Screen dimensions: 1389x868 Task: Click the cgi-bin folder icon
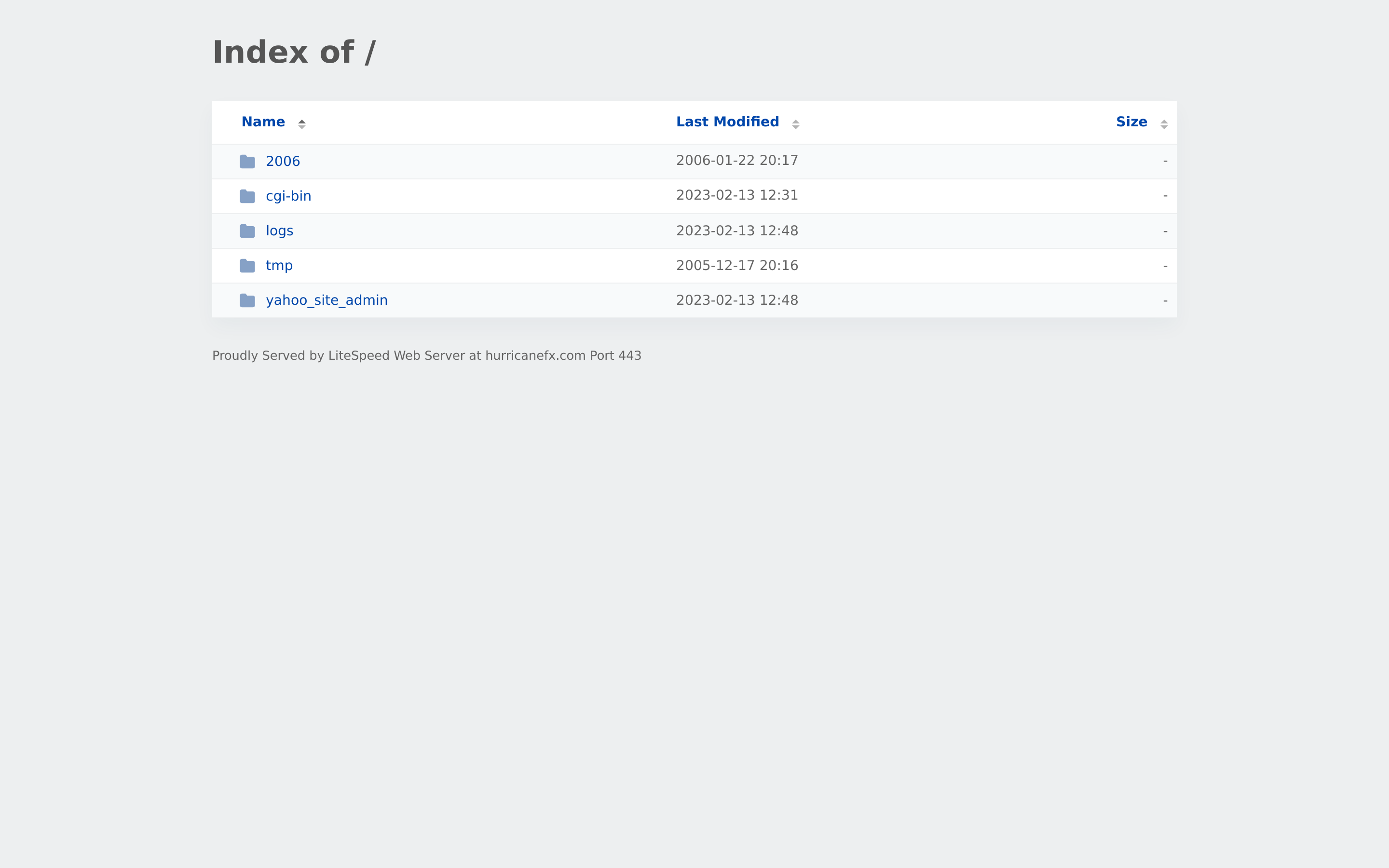coord(247,196)
